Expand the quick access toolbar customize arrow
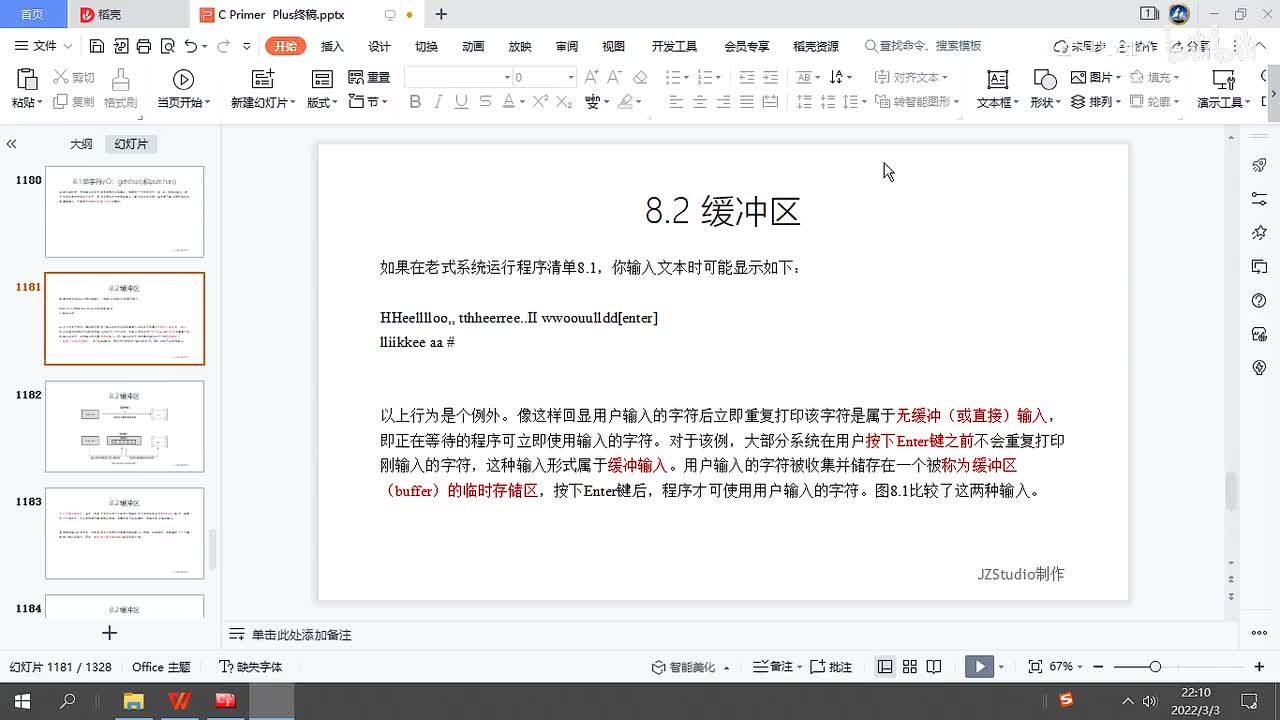The height and width of the screenshot is (720, 1280). pyautogui.click(x=247, y=46)
